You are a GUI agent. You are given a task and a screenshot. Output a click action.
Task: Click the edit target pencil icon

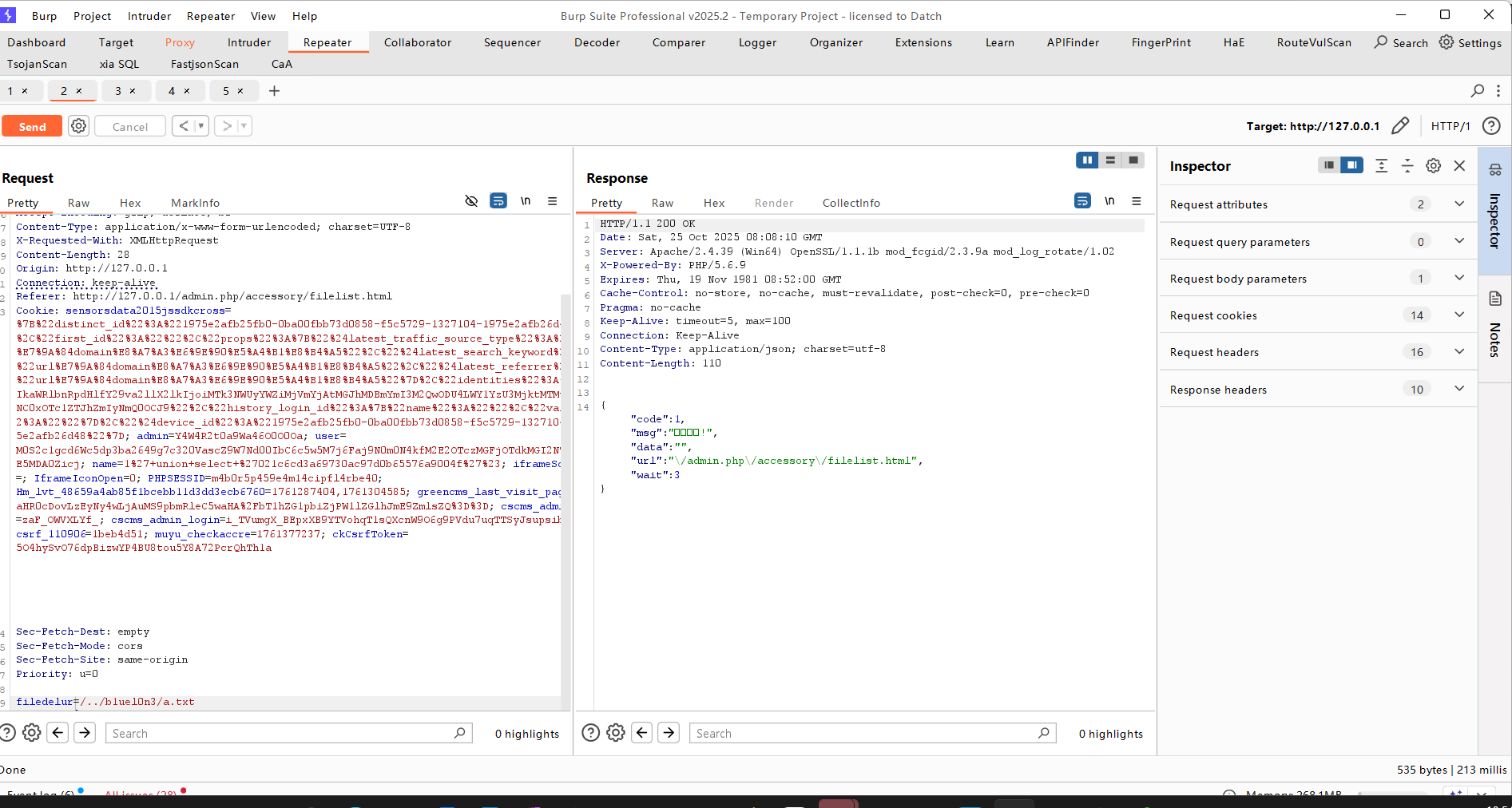pyautogui.click(x=1400, y=126)
